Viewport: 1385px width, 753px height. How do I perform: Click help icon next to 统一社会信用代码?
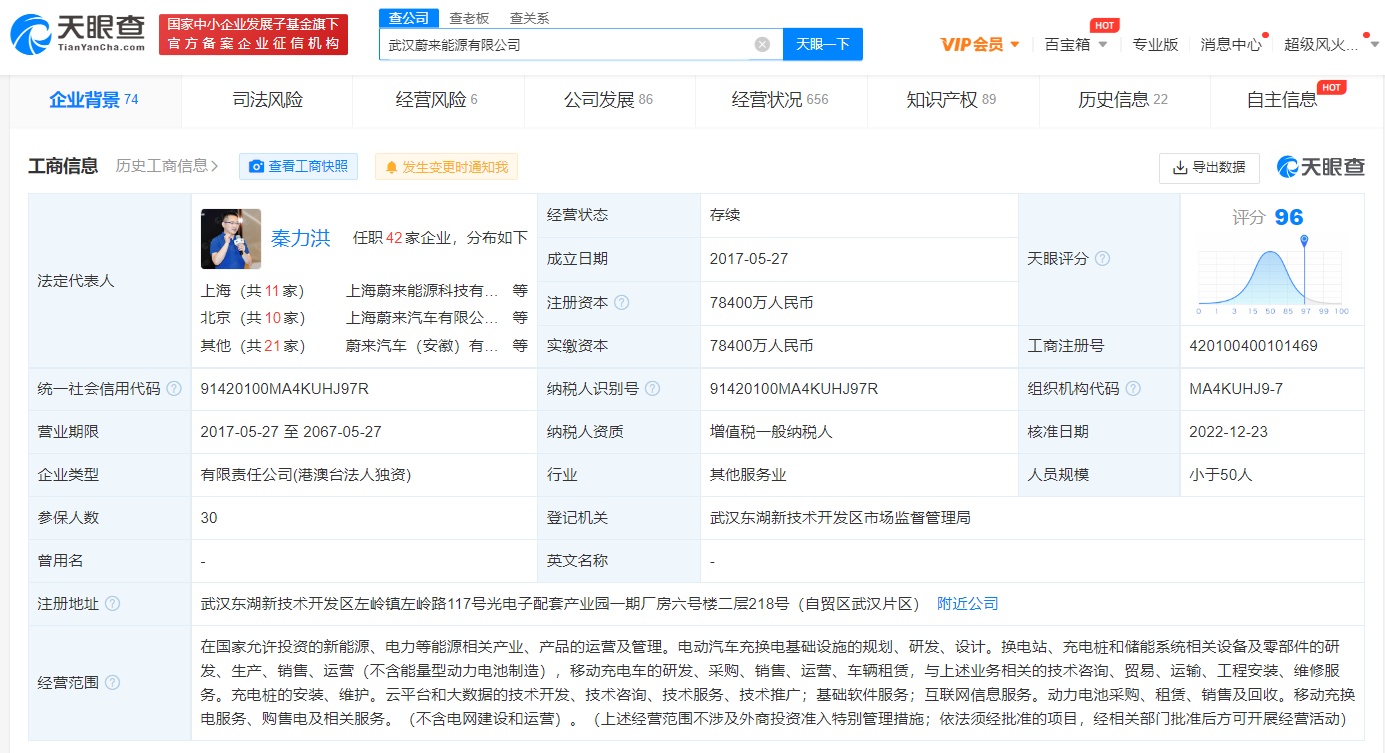pos(174,389)
